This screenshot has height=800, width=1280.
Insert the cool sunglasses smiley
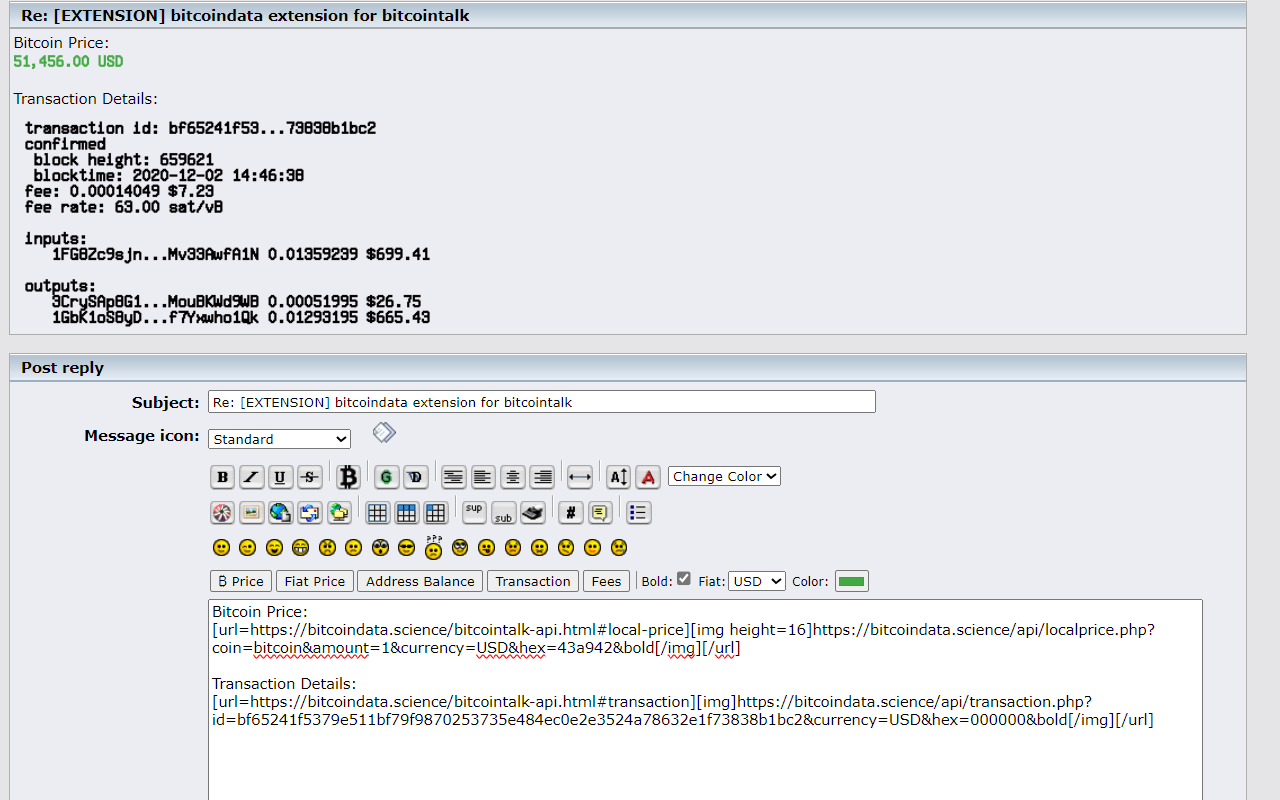click(406, 548)
